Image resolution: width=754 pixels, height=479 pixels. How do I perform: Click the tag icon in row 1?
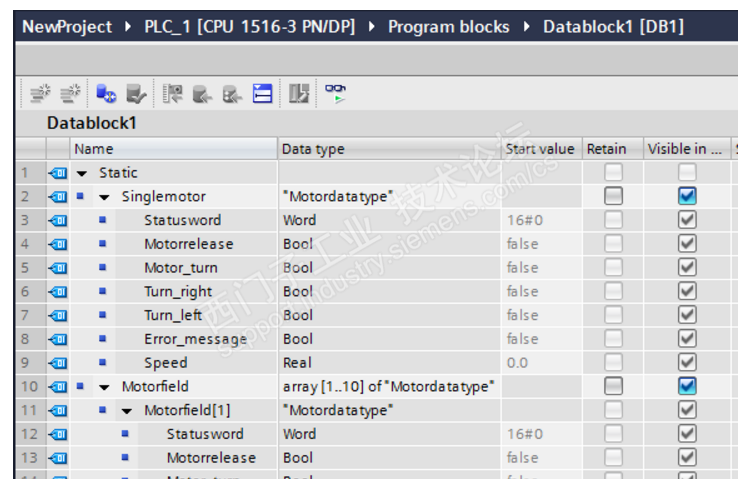point(58,173)
